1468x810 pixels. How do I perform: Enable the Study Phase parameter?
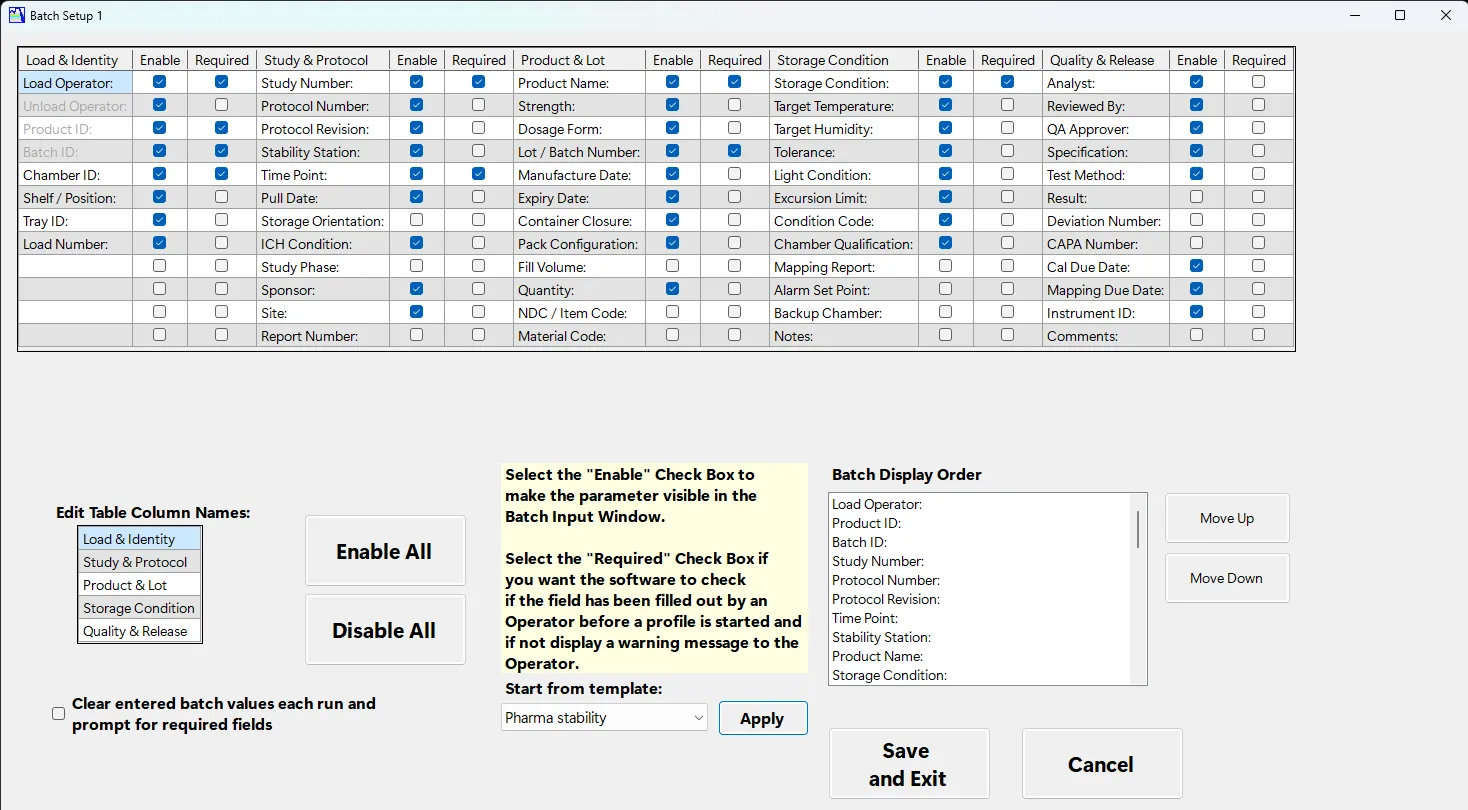(x=416, y=266)
